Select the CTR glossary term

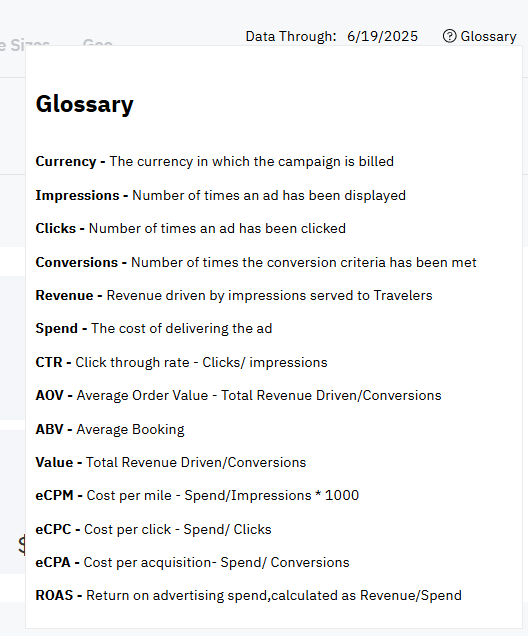coord(49,362)
